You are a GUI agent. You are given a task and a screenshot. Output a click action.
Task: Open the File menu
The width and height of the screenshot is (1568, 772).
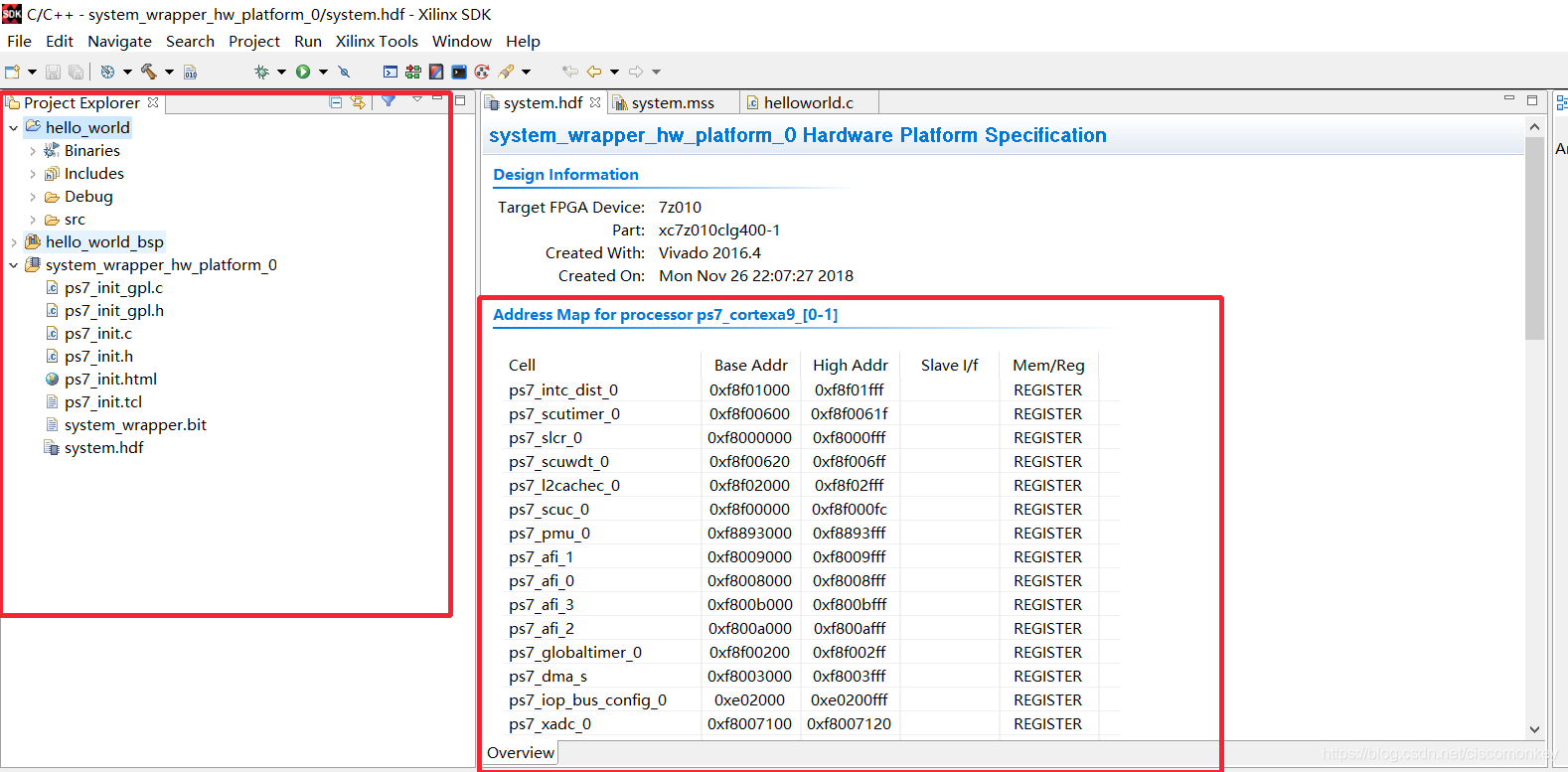(20, 41)
